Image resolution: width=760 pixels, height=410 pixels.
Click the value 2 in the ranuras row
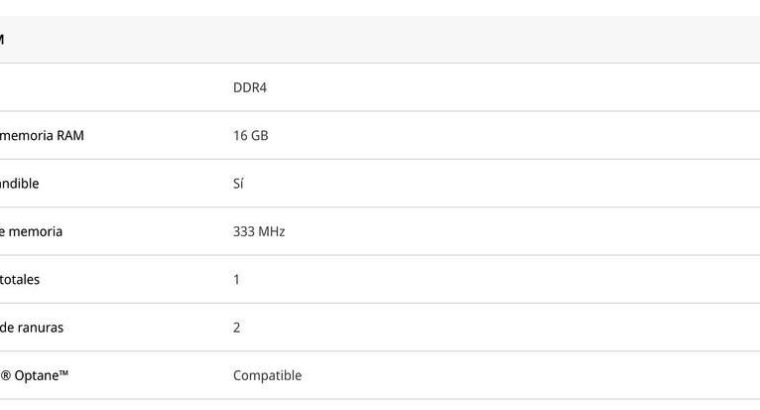tap(236, 327)
